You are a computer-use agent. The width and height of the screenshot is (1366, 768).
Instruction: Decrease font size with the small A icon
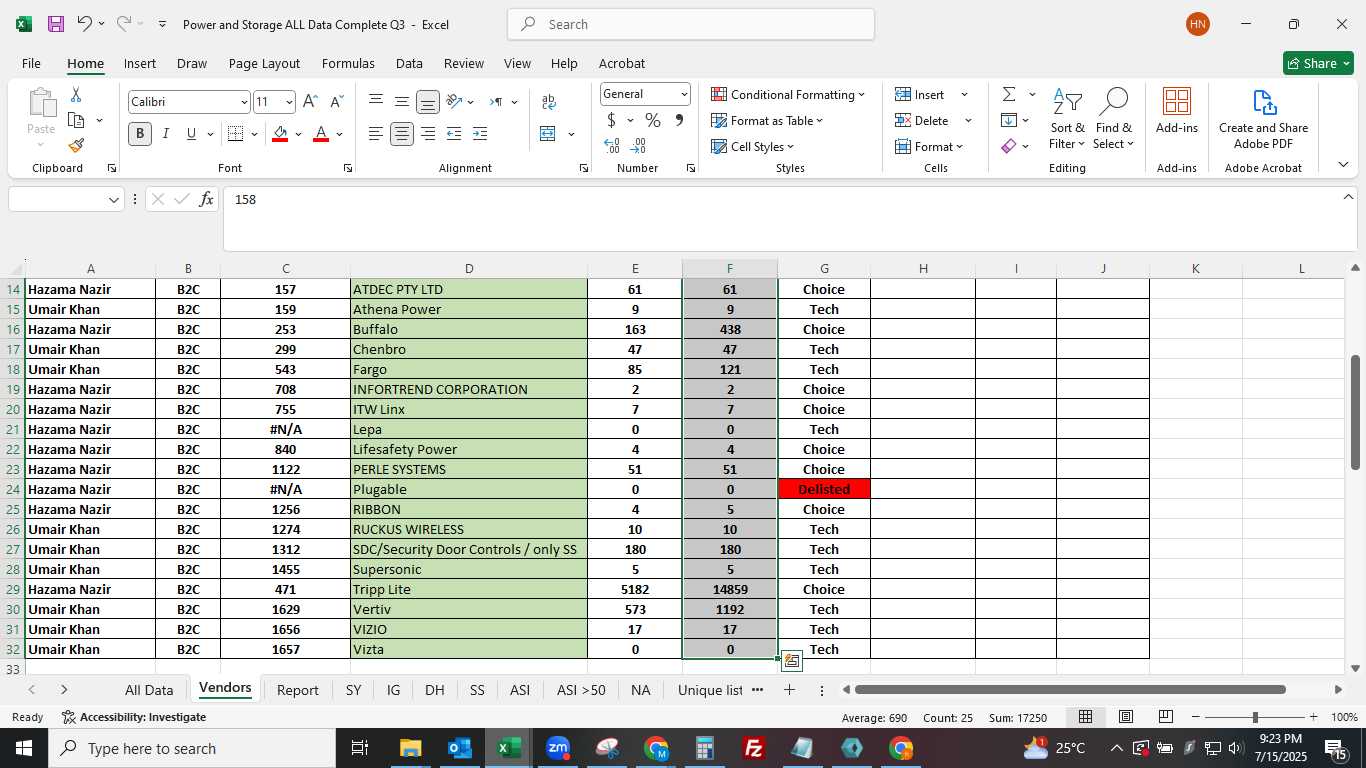(336, 101)
